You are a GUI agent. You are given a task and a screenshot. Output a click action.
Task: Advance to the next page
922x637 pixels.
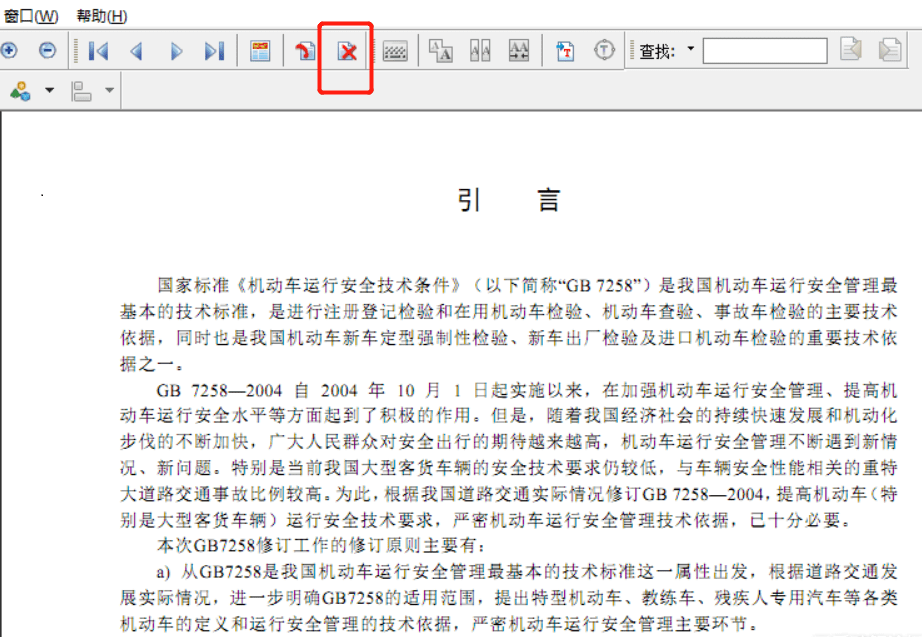tap(176, 50)
